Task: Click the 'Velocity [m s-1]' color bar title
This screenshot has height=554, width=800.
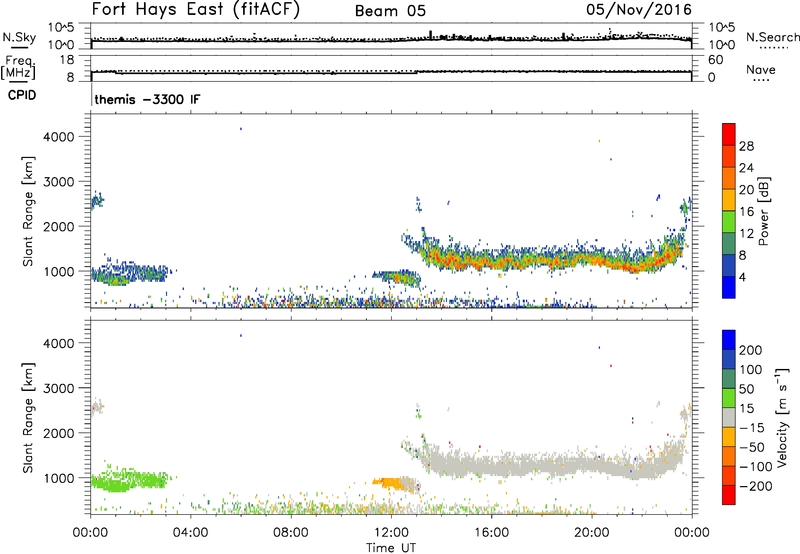Action: 782,417
